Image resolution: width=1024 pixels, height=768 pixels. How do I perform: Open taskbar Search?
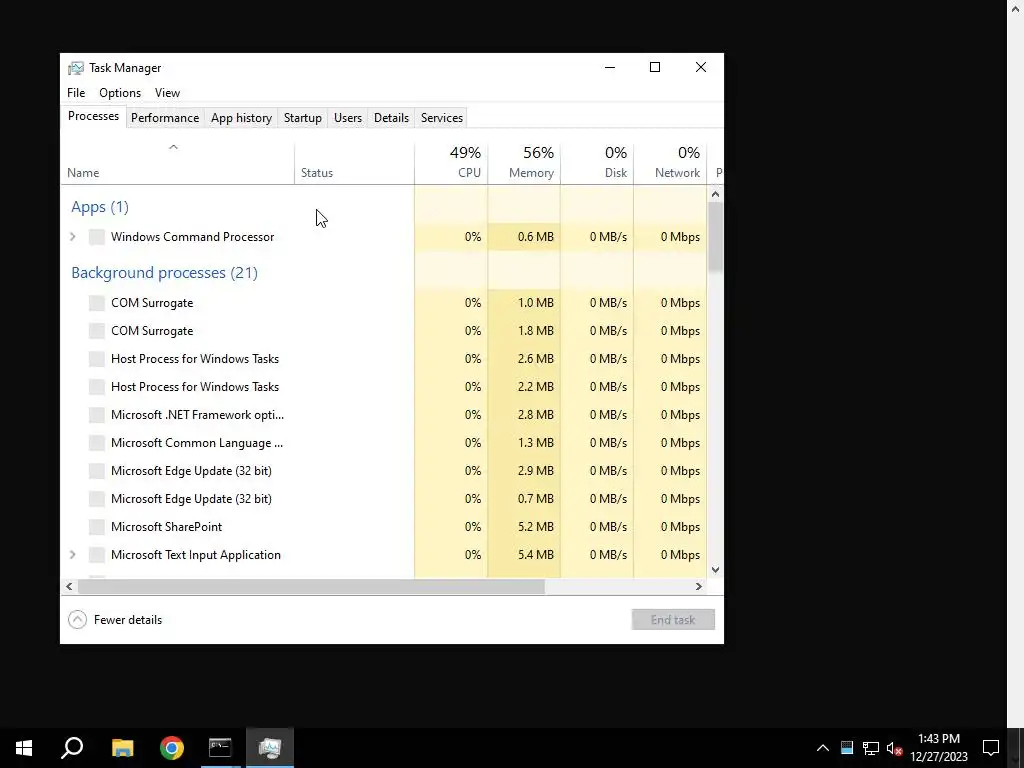72,748
